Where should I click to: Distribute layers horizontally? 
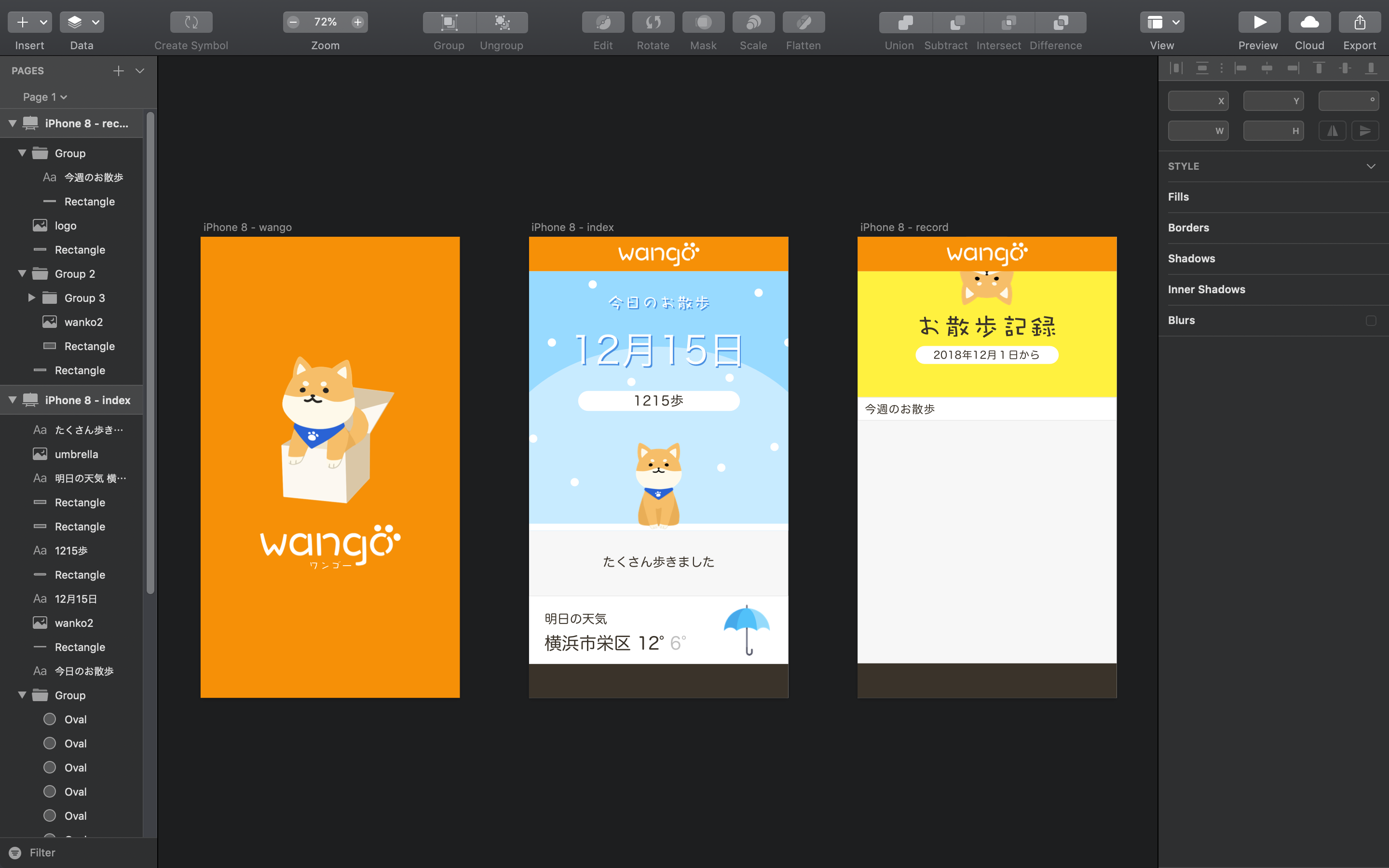1176,68
